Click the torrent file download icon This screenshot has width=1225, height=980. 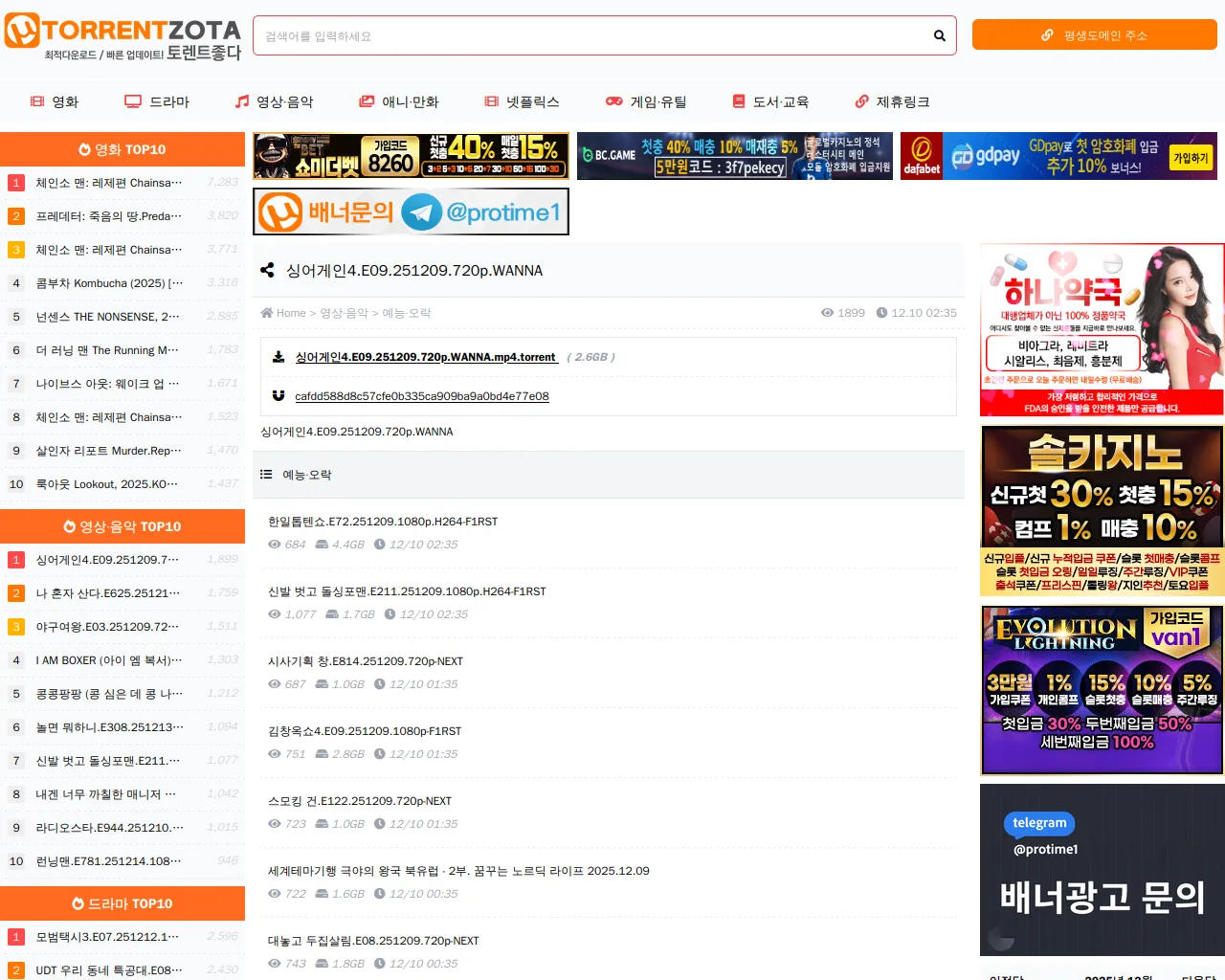(x=278, y=357)
